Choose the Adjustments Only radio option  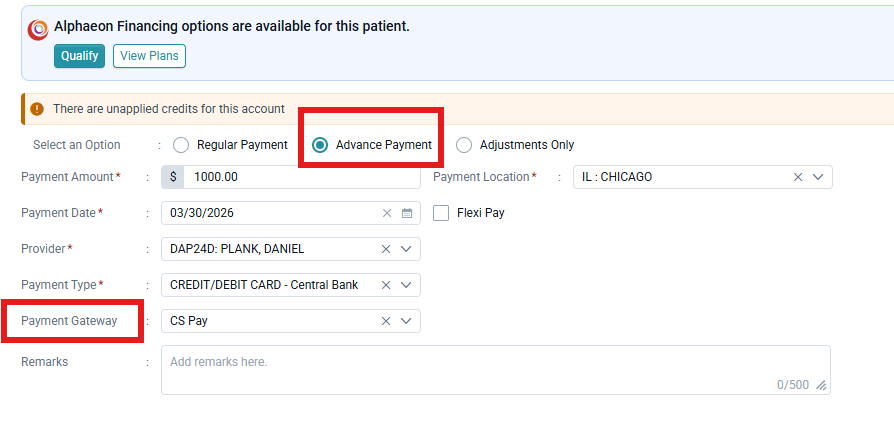click(x=464, y=145)
